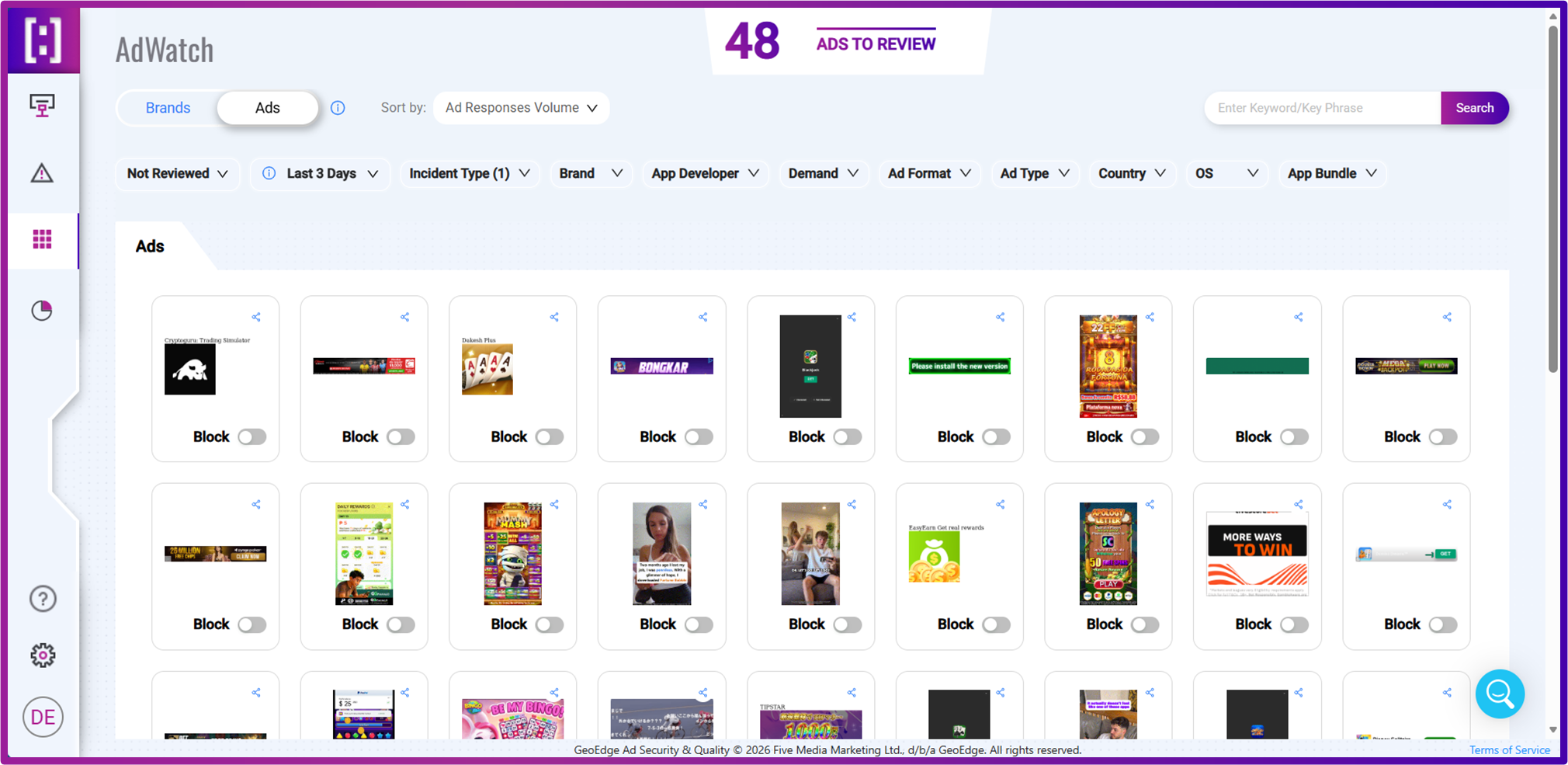Share the Bongkar banner ad

coord(702,317)
